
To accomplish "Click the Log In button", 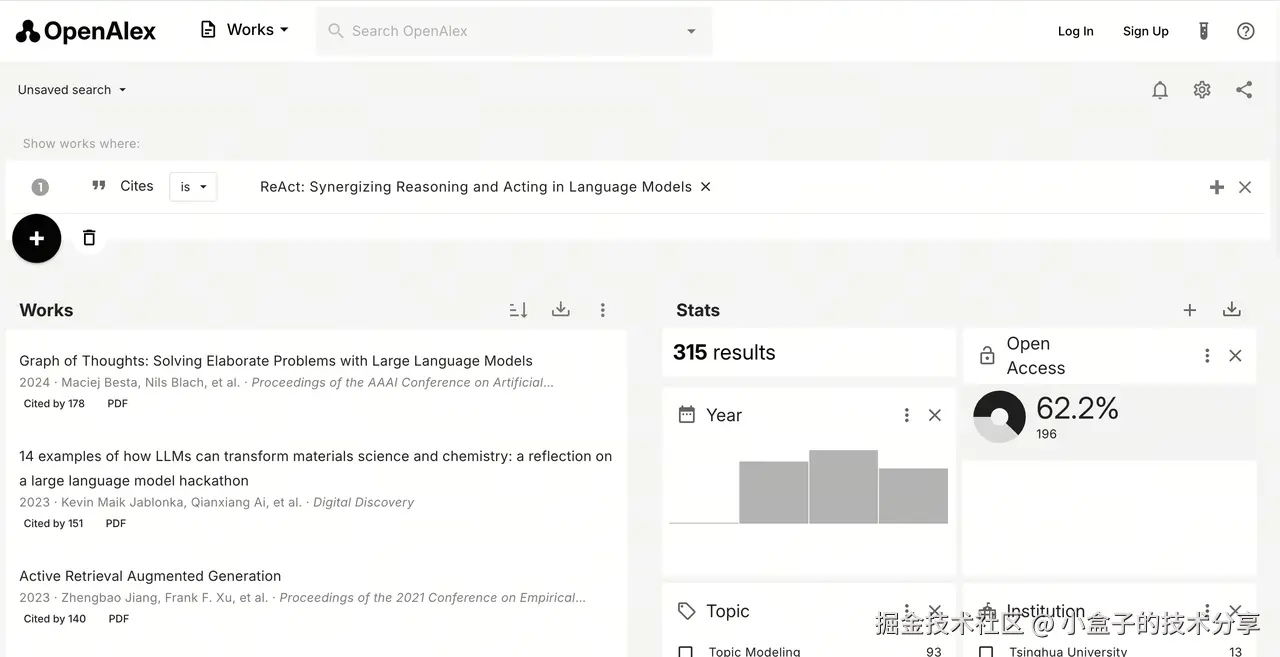I will pyautogui.click(x=1075, y=31).
